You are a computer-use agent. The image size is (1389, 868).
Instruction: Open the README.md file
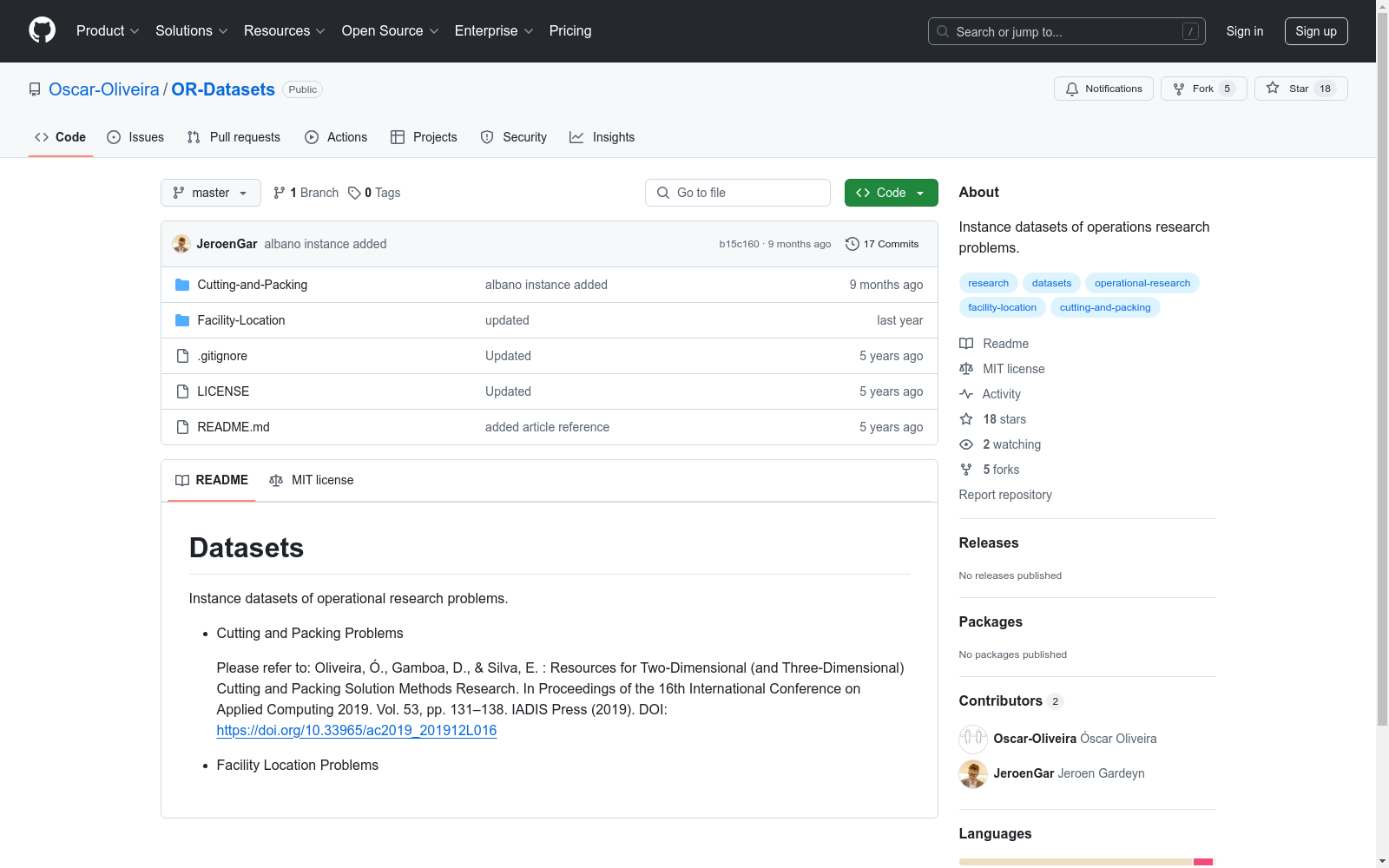(x=234, y=427)
